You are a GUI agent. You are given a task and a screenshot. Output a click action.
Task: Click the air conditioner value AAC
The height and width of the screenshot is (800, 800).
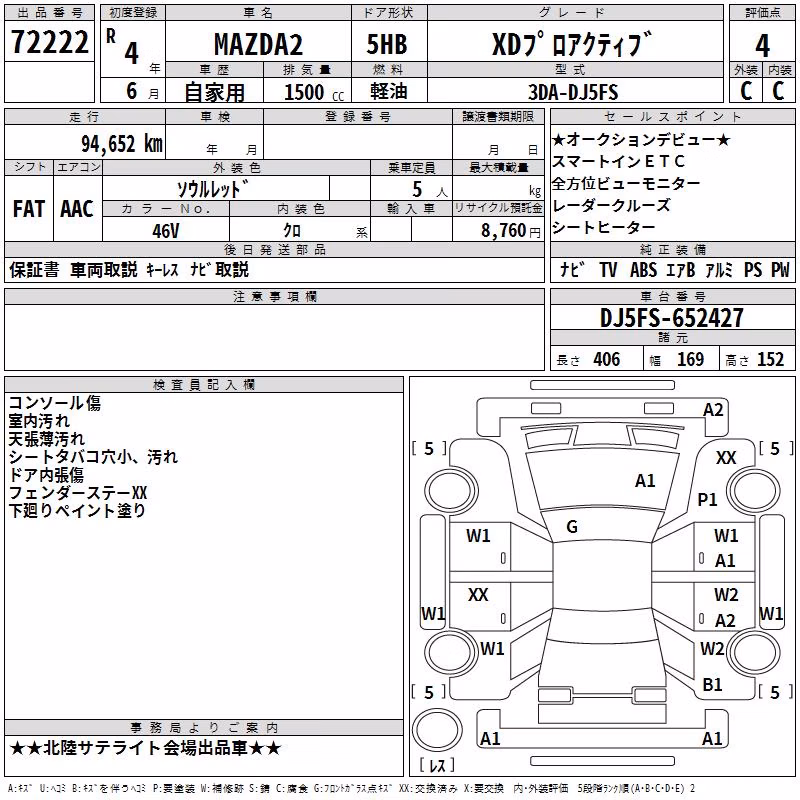(77, 209)
